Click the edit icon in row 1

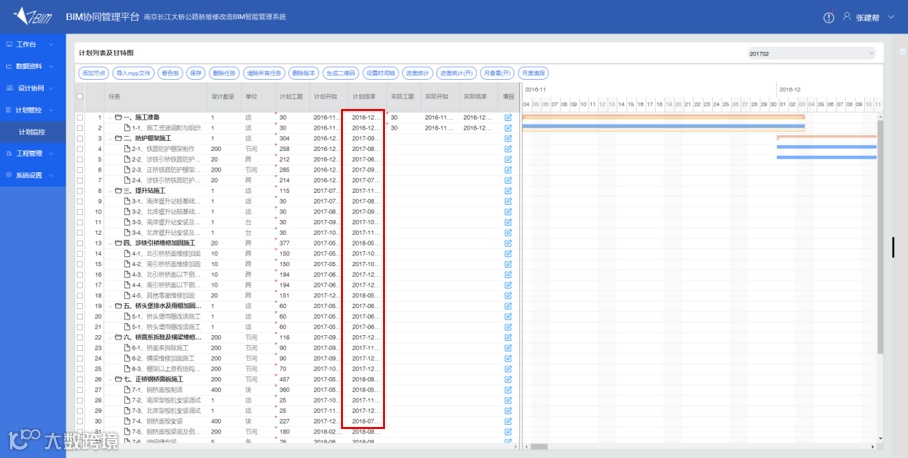coord(508,117)
